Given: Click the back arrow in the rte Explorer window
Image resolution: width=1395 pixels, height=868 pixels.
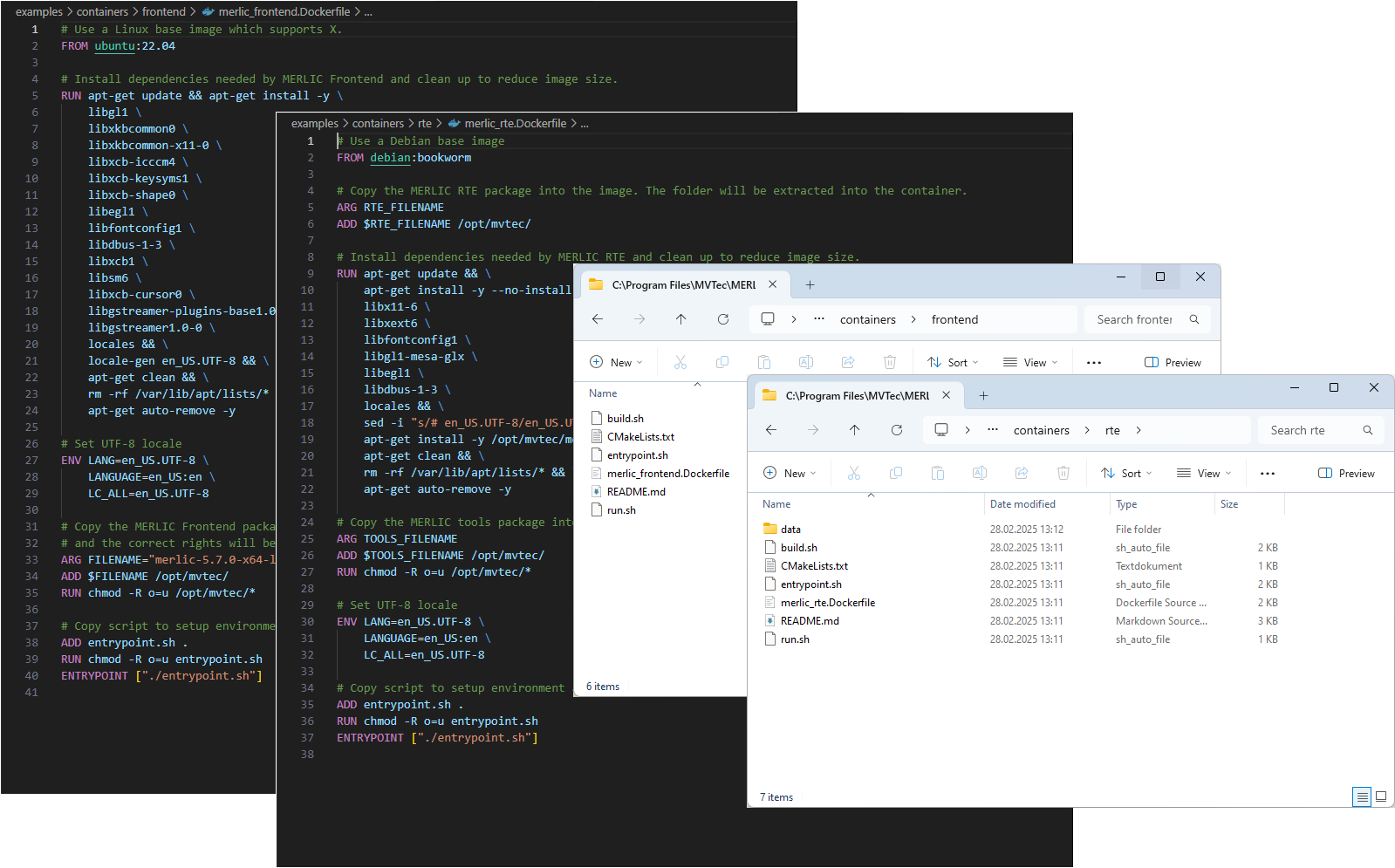Looking at the screenshot, I should 771,430.
